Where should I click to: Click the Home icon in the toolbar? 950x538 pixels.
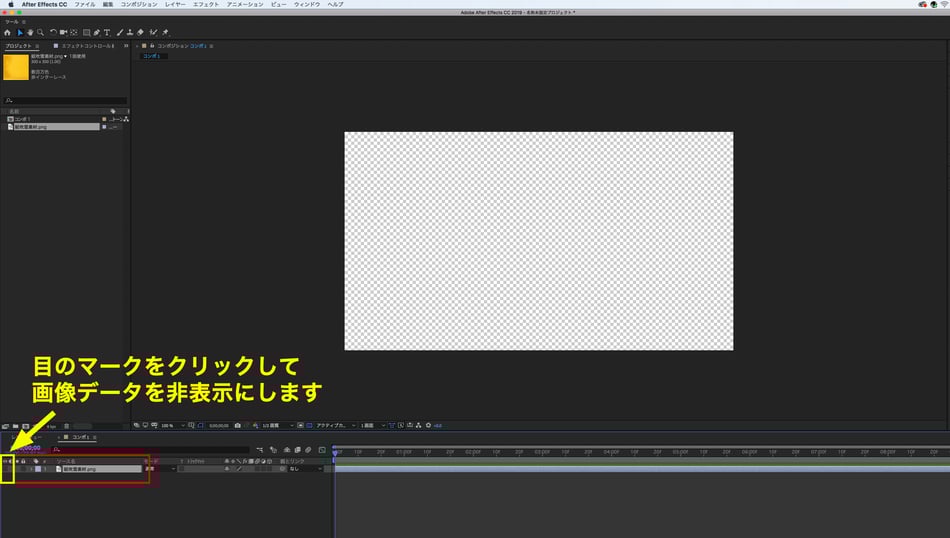[x=7, y=32]
